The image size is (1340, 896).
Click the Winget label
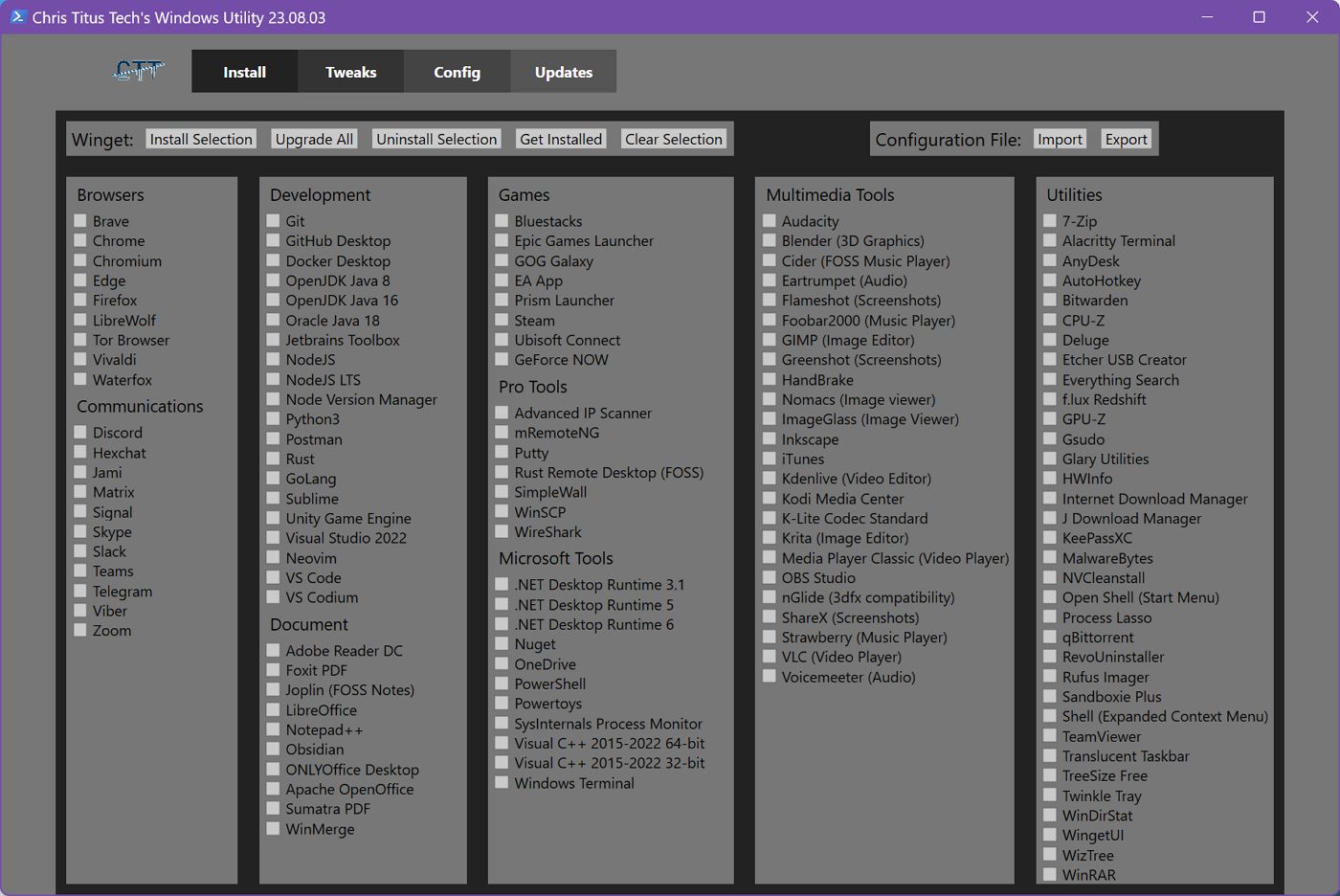point(102,141)
